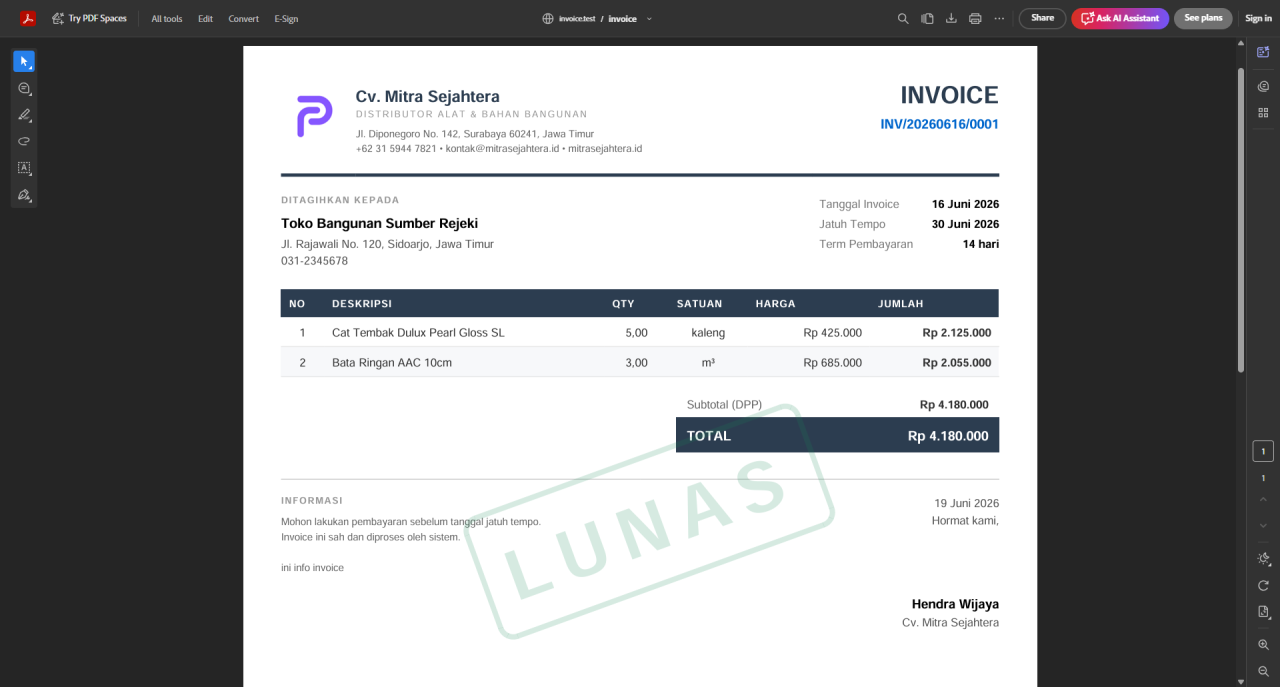Click amount Rp 2.055.000
The image size is (1280, 687).
(x=957, y=363)
